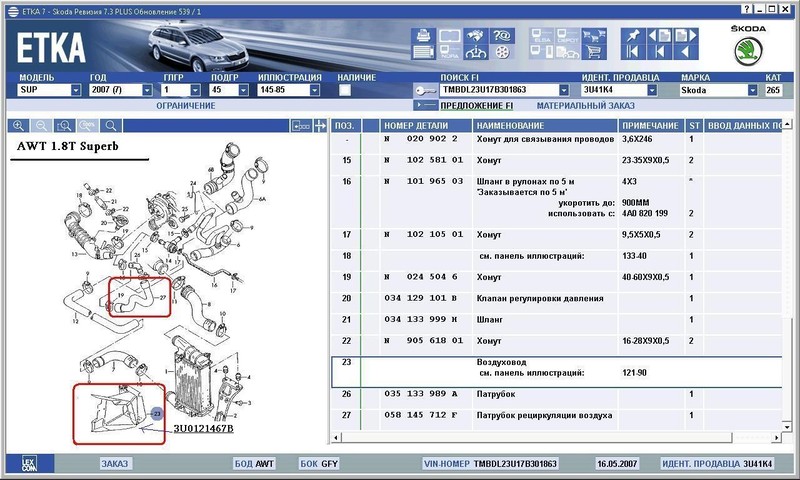
Task: Click the zoom out magnifier above illustration
Action: pos(41,126)
